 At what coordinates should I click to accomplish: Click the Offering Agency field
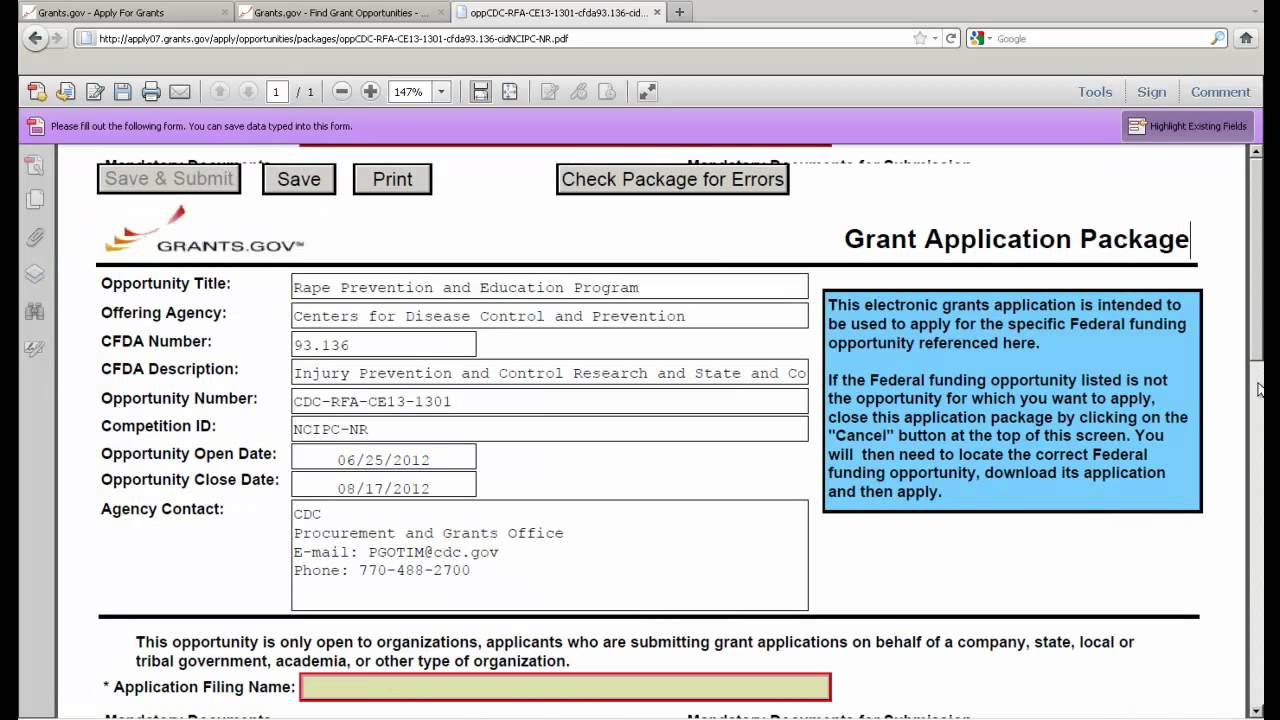(550, 316)
